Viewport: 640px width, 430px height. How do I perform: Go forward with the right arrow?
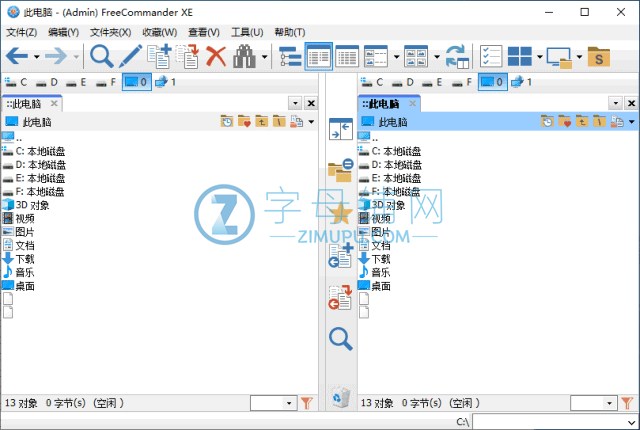click(x=56, y=56)
